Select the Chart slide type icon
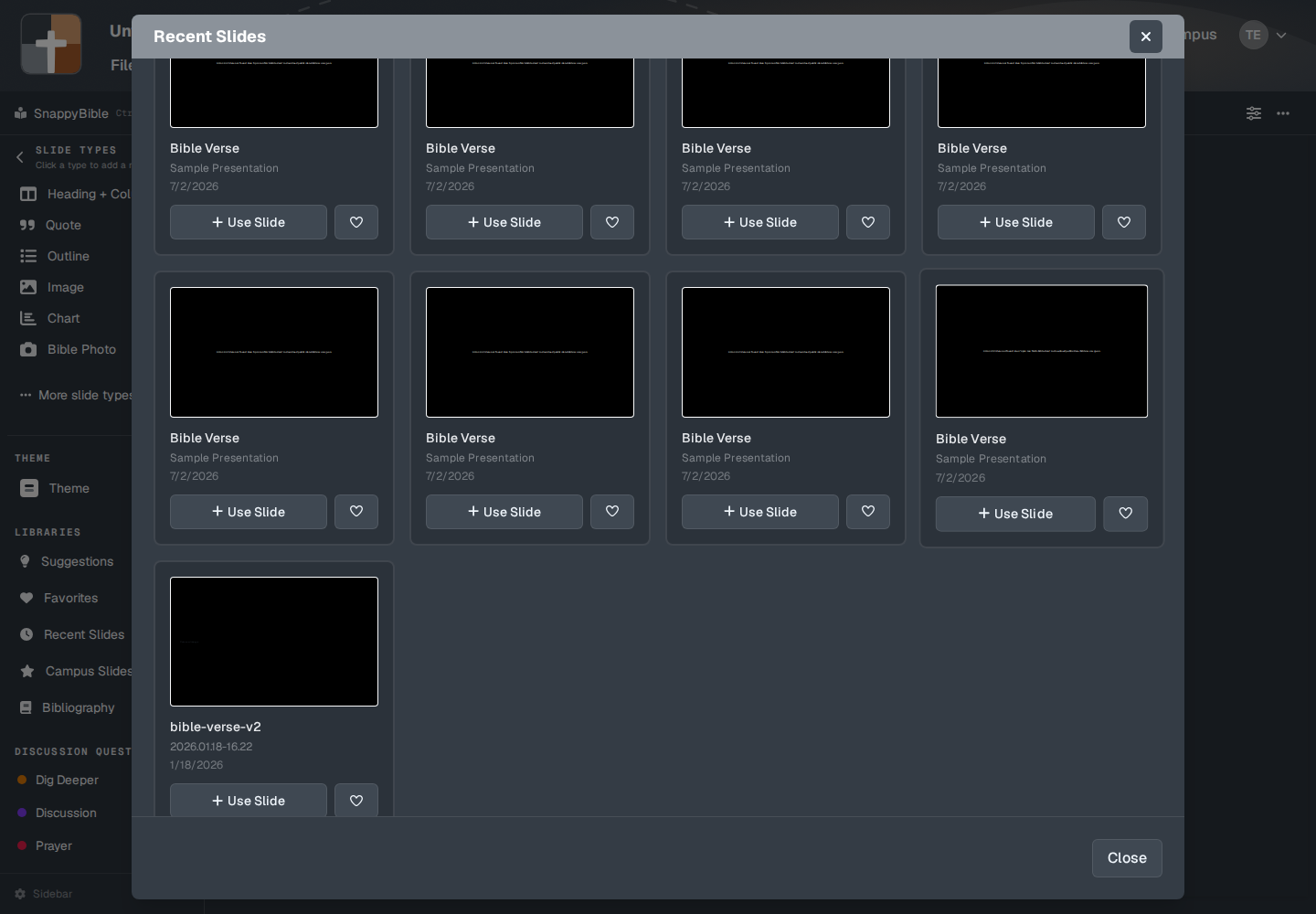Viewport: 1316px width, 914px height. pos(28,318)
